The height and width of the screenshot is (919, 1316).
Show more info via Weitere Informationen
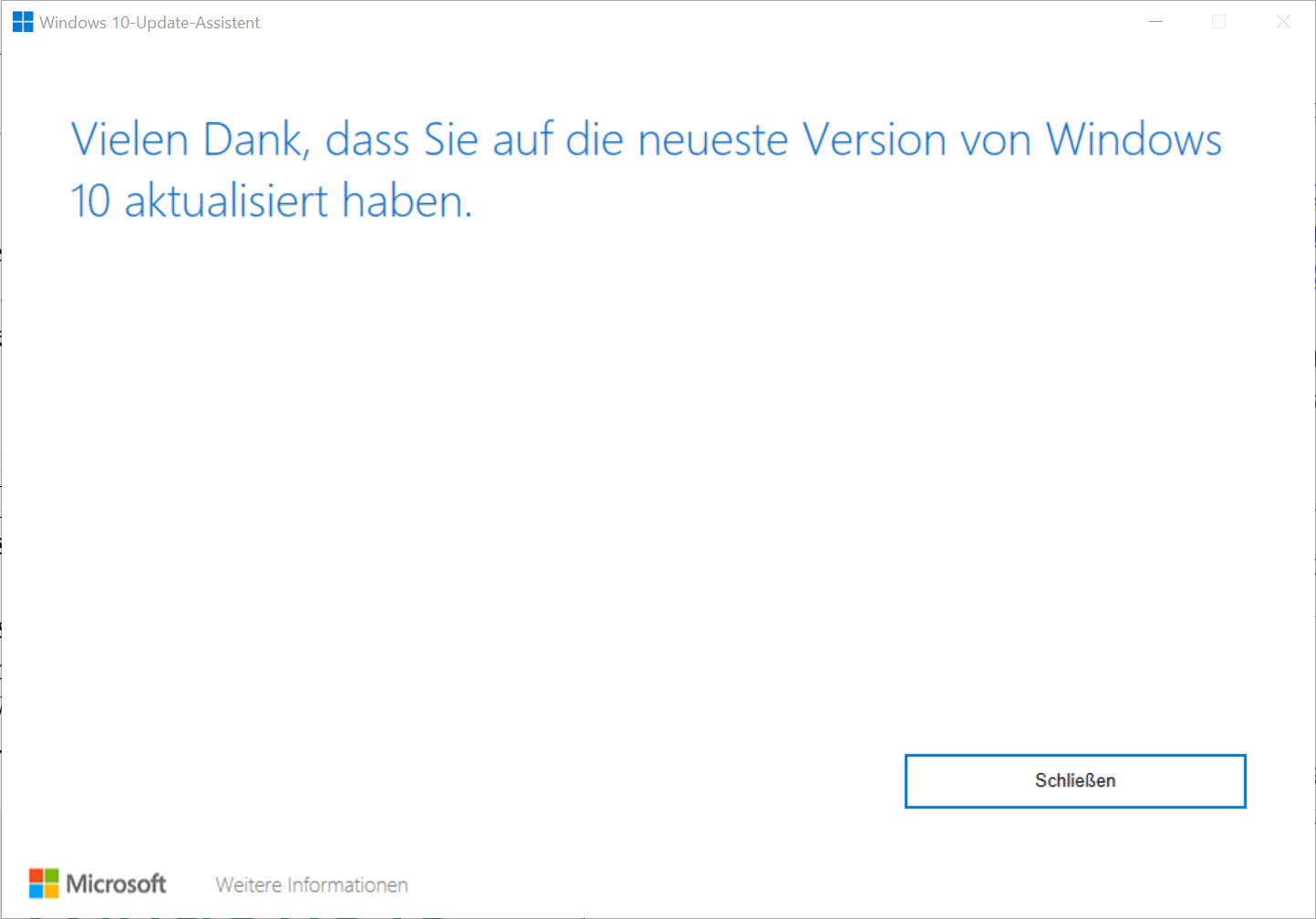(312, 885)
